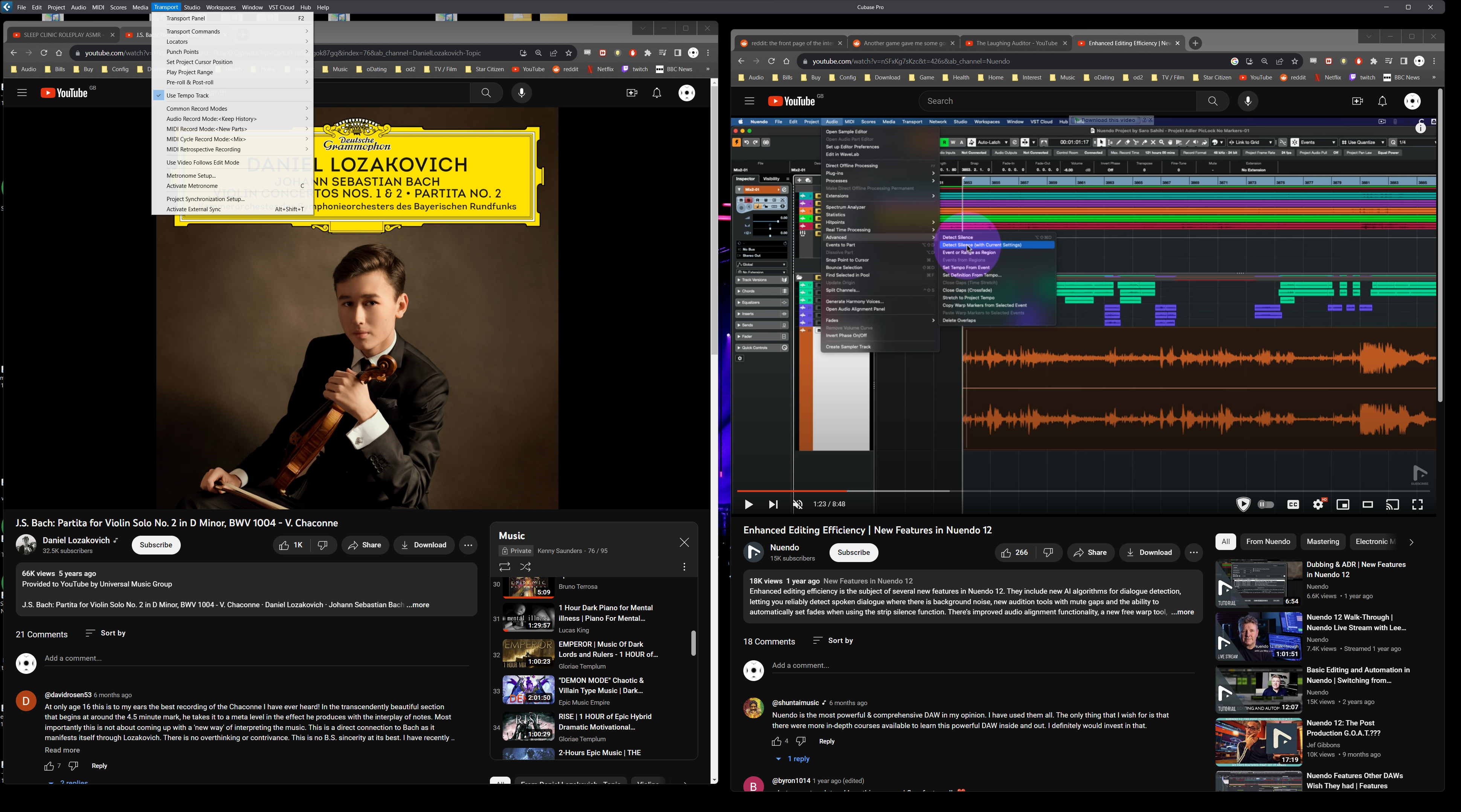The image size is (1461, 812).
Task: Enter fullscreen on Nuendo video
Action: (x=1417, y=505)
